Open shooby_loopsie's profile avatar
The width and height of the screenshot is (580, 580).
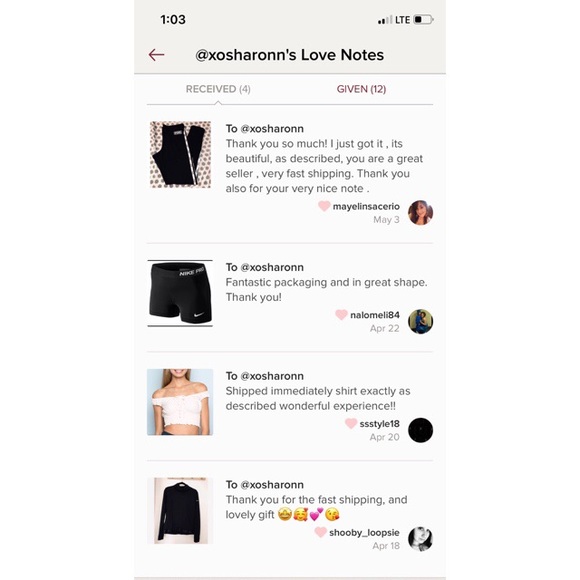tap(420, 539)
